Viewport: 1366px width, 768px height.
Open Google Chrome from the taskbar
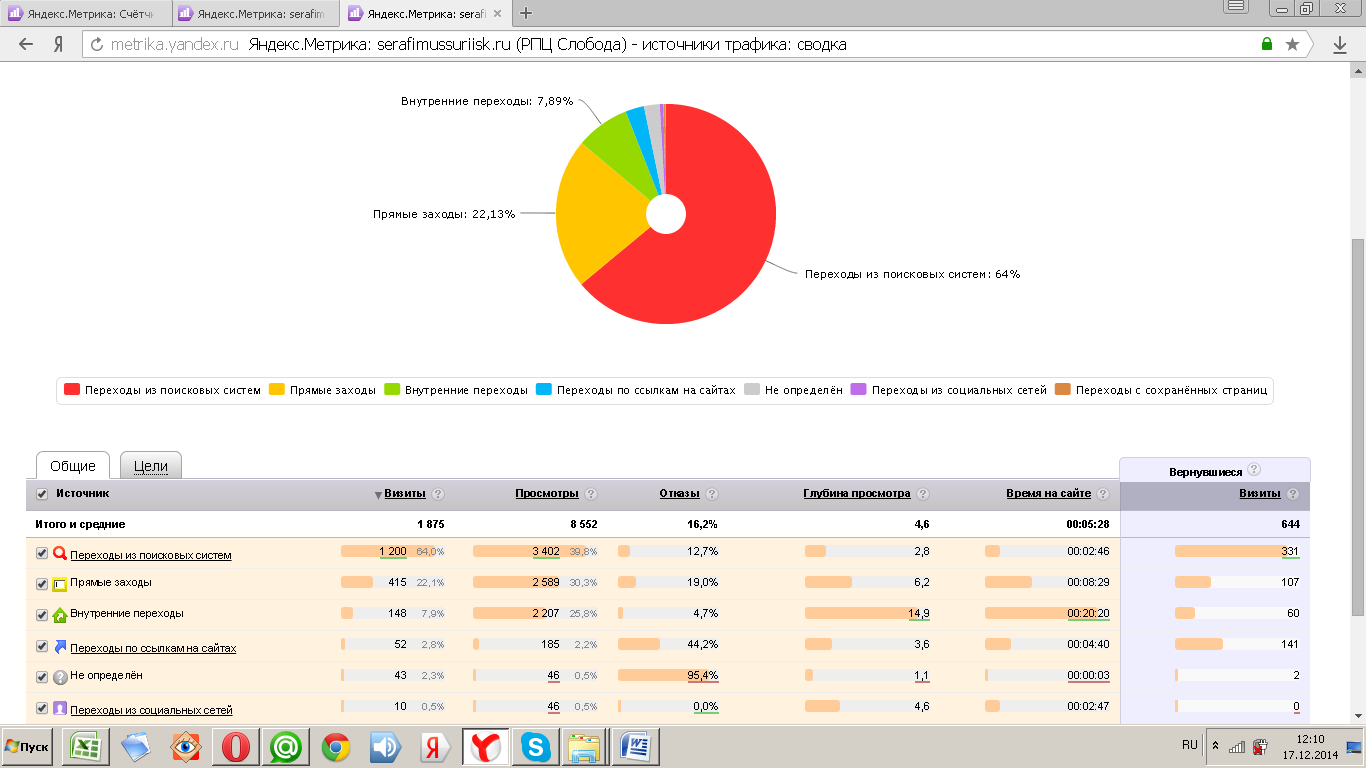[x=336, y=747]
